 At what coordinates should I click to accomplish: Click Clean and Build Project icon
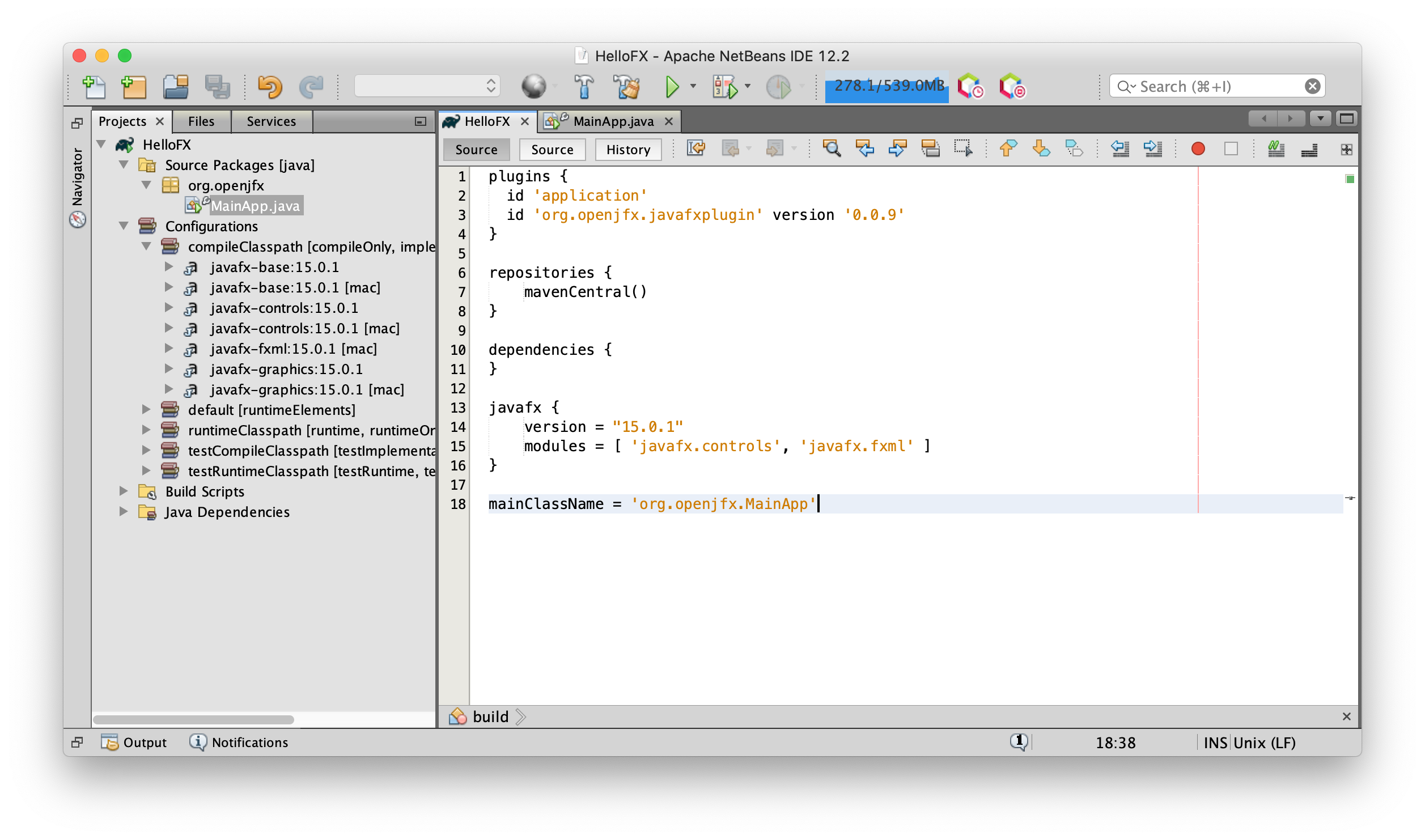pyautogui.click(x=627, y=87)
